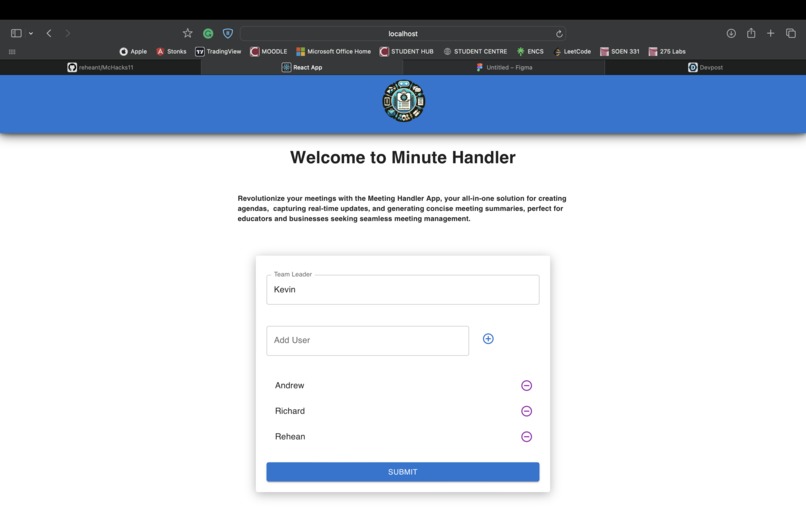
Task: Open the STUDENT HUB bookmark
Action: (406, 51)
